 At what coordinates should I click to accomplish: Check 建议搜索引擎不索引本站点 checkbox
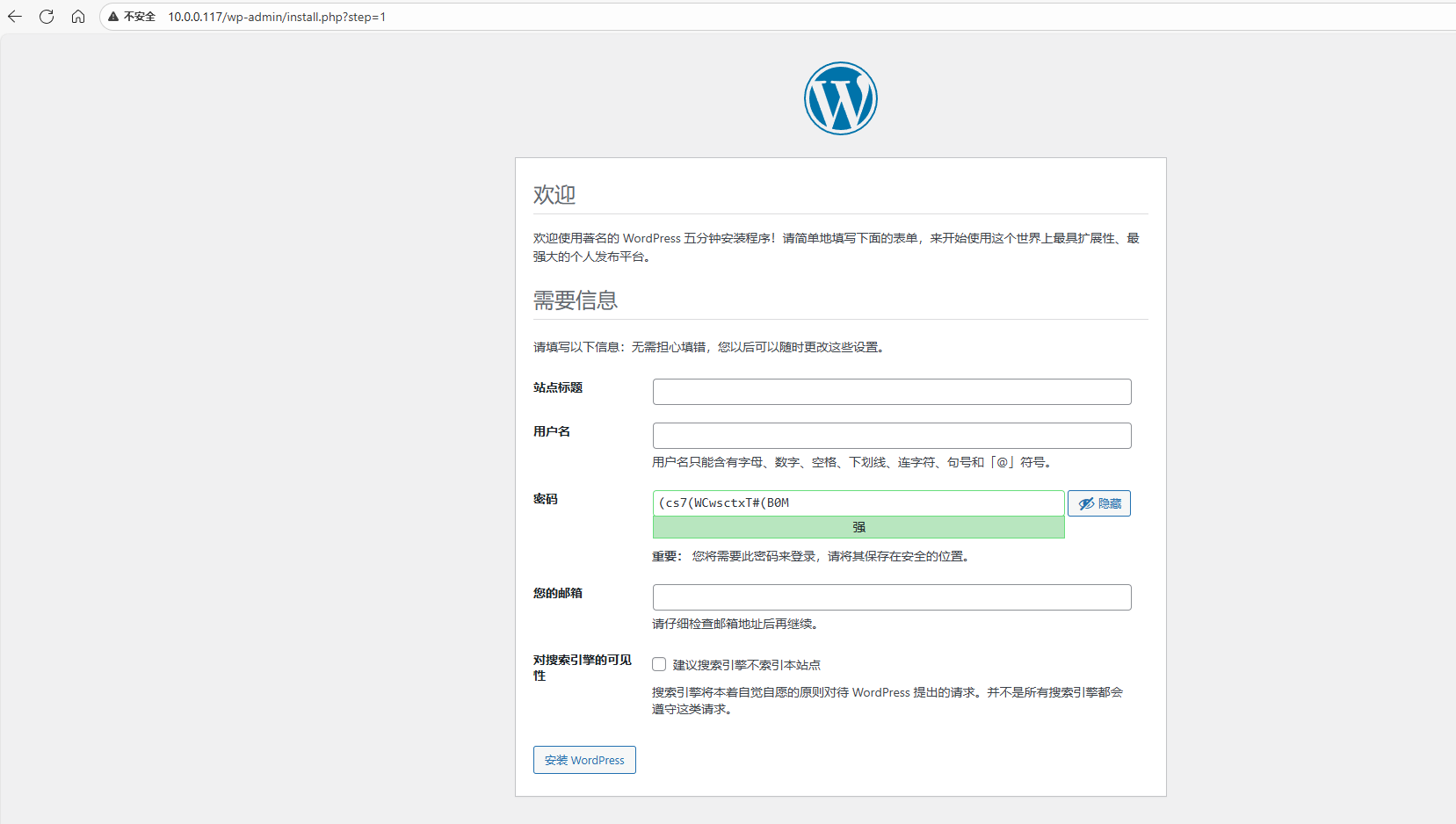tap(659, 664)
